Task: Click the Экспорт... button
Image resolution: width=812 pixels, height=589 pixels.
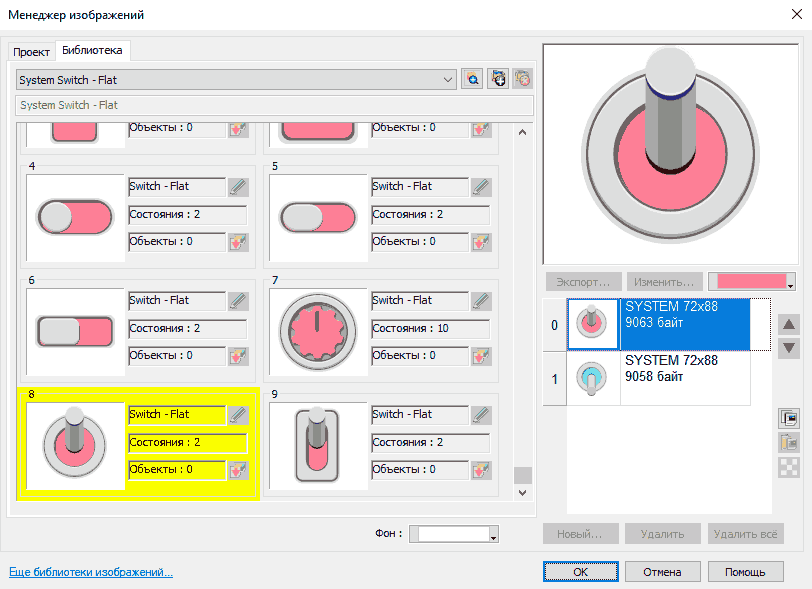Action: coord(584,282)
